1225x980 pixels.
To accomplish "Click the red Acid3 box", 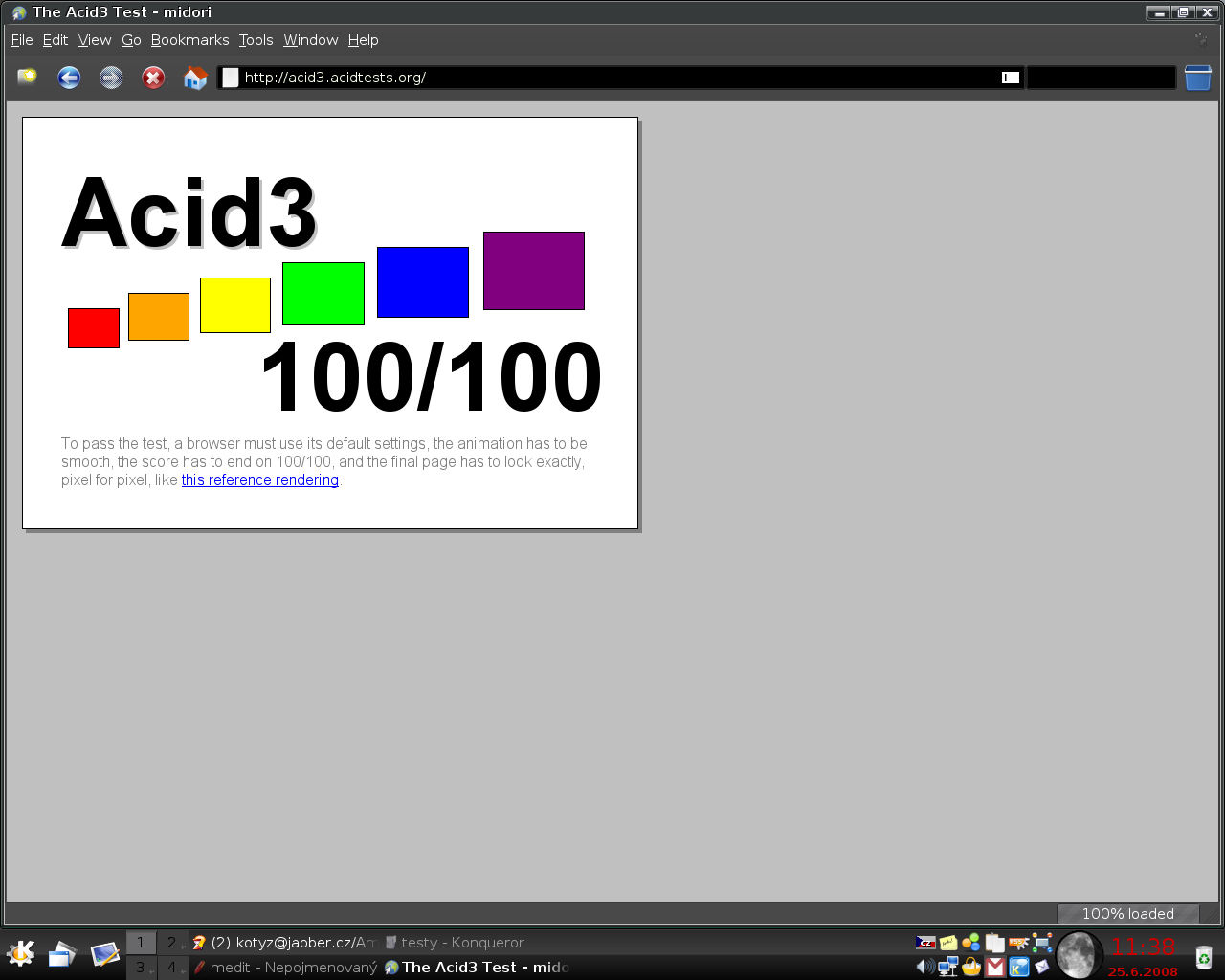I will pyautogui.click(x=94, y=328).
